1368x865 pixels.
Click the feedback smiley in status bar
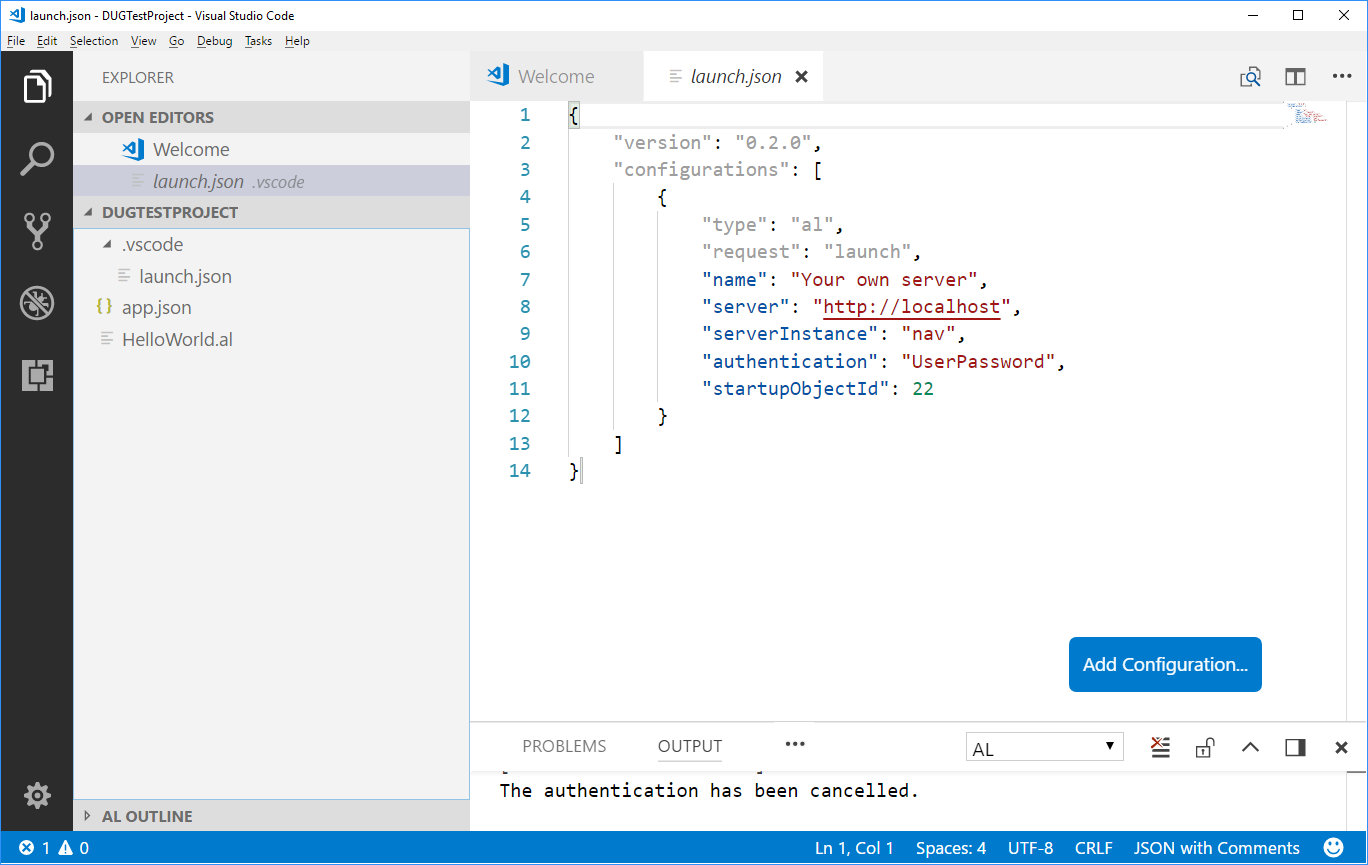click(1333, 848)
